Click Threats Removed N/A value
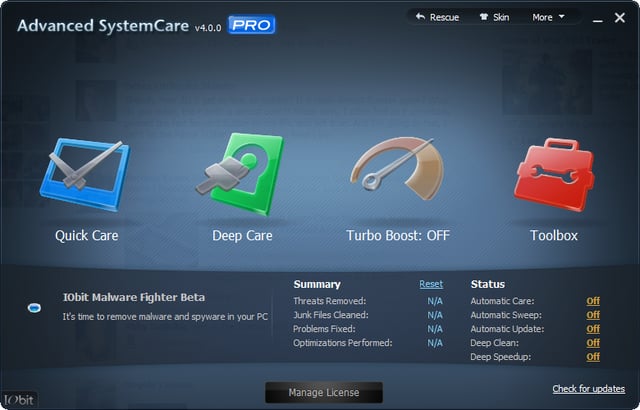Viewport: 640px width, 410px height. 435,301
